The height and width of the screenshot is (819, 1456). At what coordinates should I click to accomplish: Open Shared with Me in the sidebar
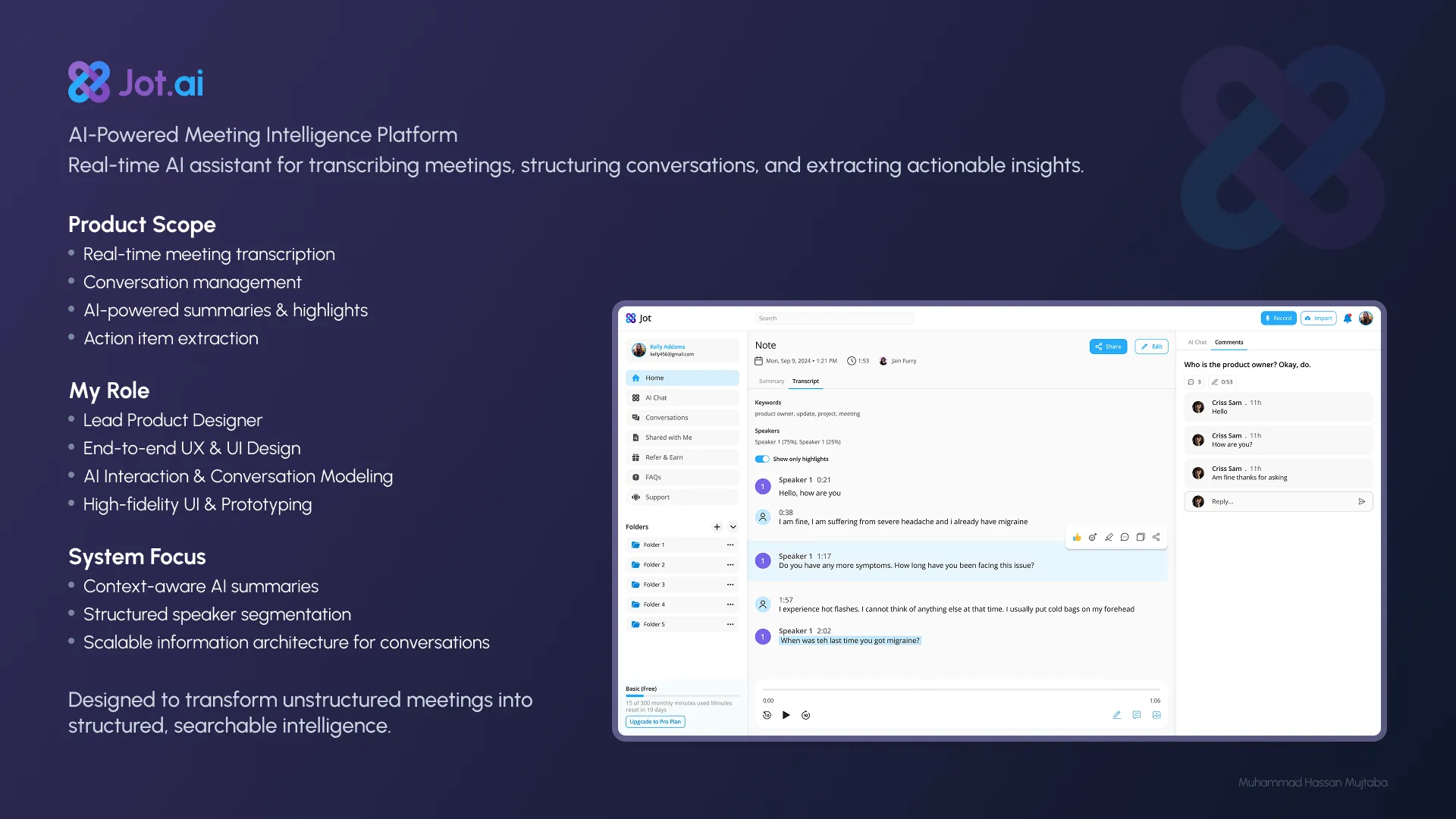click(x=682, y=438)
